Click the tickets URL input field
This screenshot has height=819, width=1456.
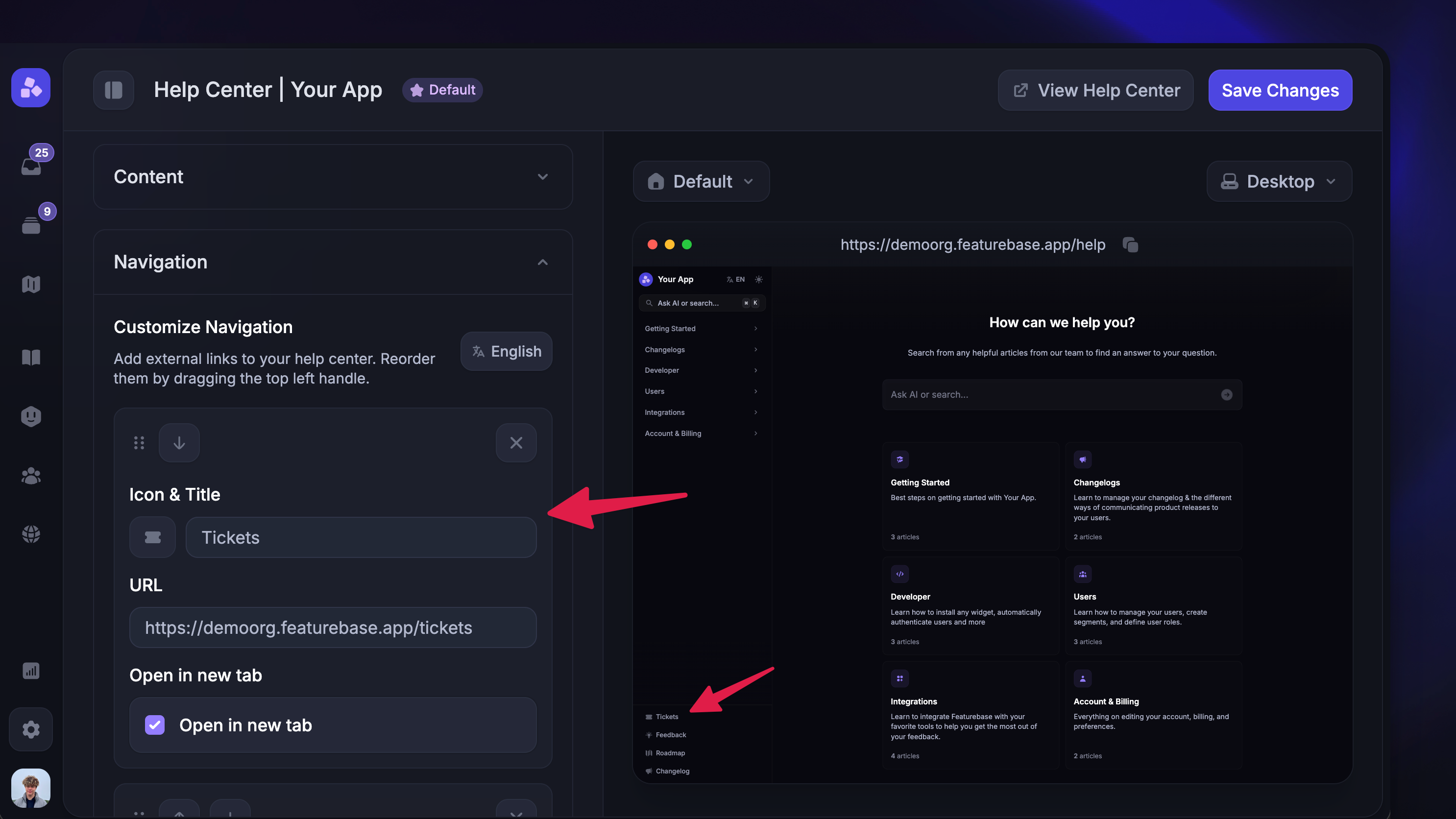tap(333, 627)
